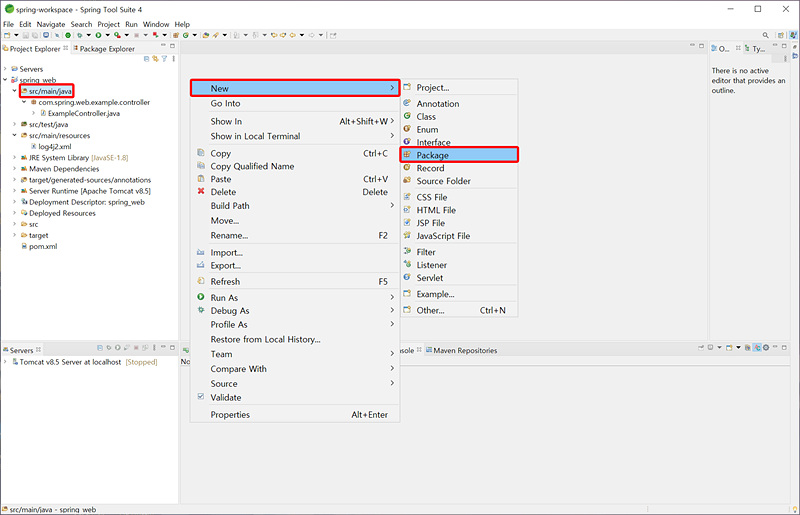The width and height of the screenshot is (800, 515).
Task: Choose Interface in the New submenu
Action: pos(459,142)
